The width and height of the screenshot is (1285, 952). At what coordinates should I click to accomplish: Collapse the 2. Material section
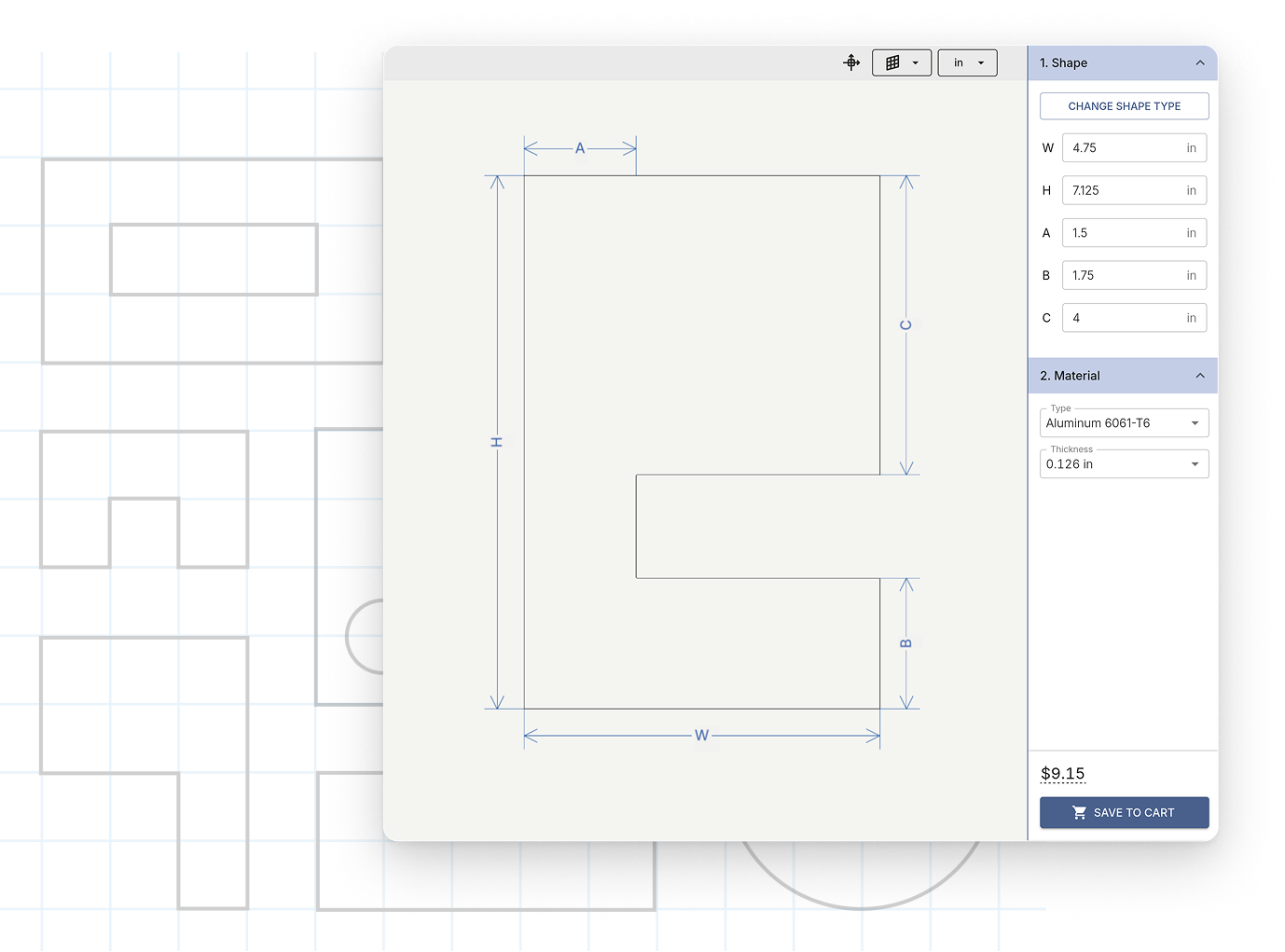pyautogui.click(x=1199, y=376)
